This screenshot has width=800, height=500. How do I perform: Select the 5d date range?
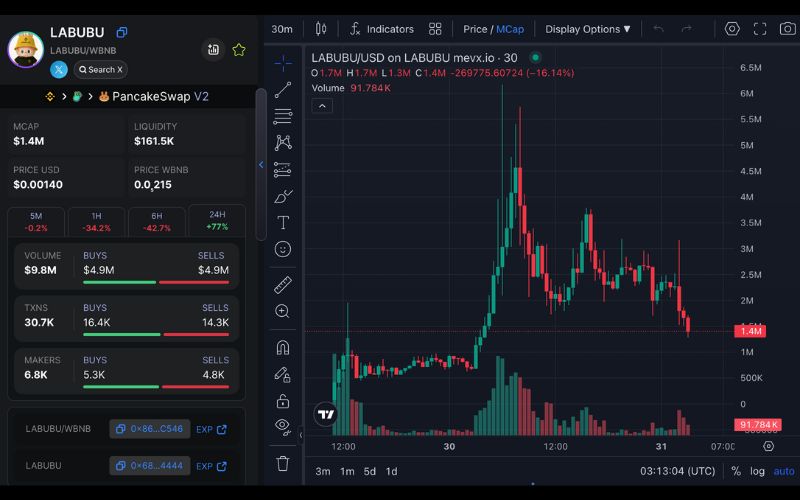pos(369,471)
